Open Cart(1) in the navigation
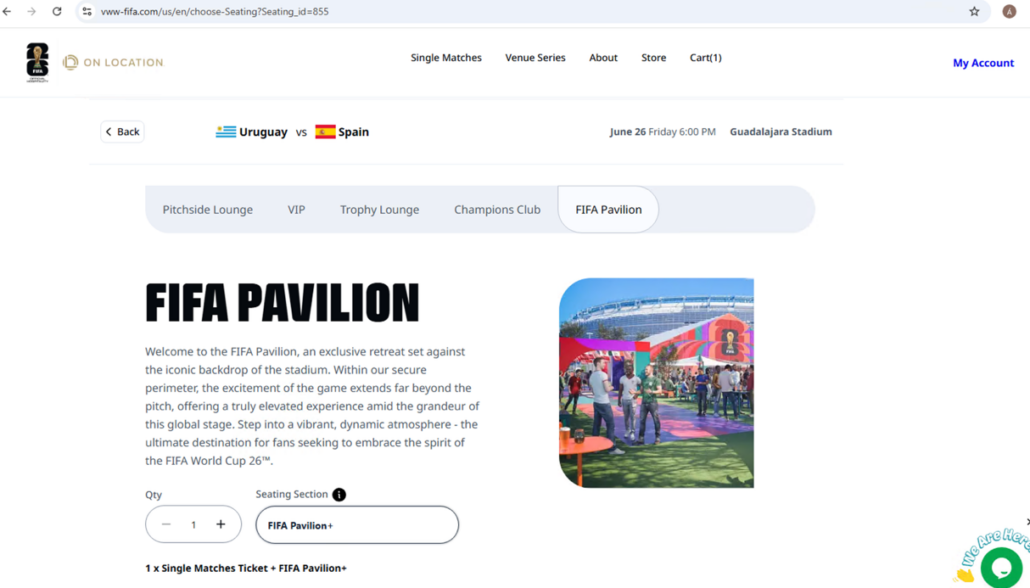The width and height of the screenshot is (1030, 588). pyautogui.click(x=705, y=58)
